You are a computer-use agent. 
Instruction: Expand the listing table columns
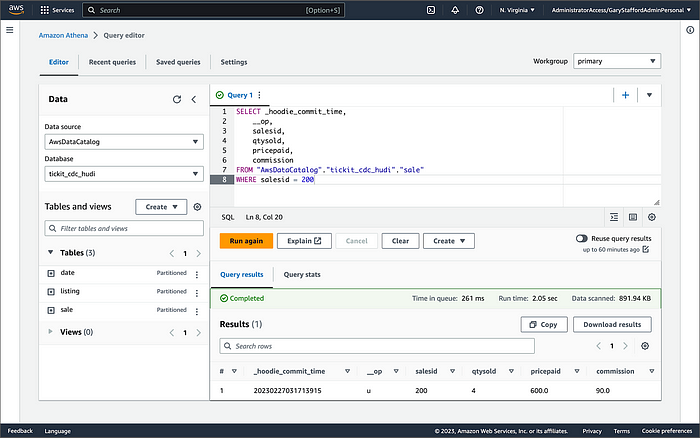pos(51,292)
